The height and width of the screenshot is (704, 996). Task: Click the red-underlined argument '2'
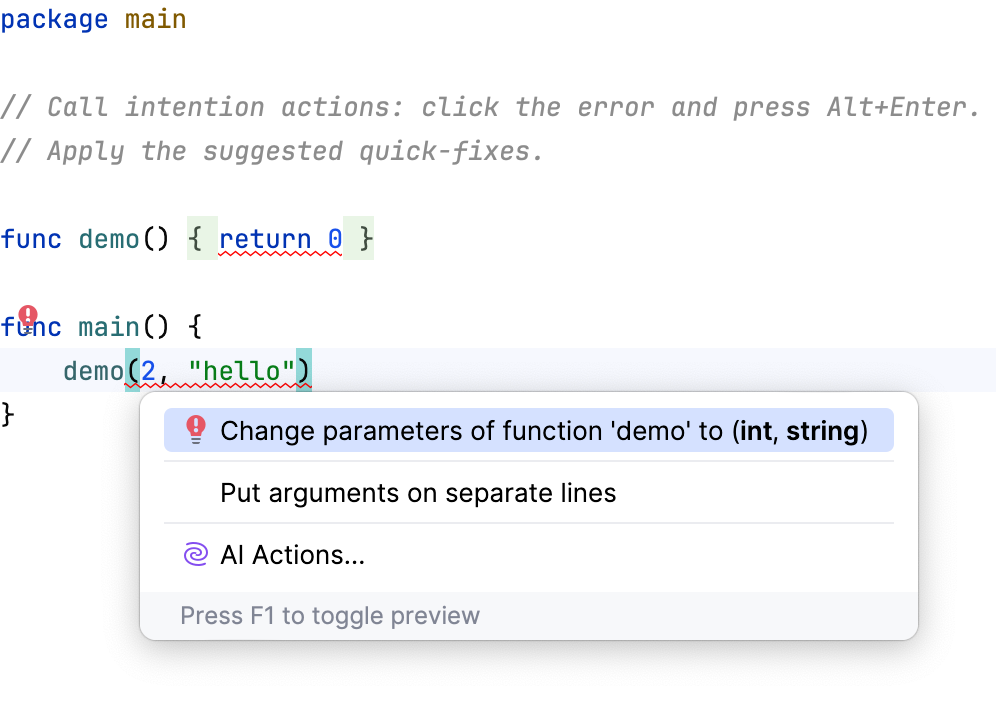[148, 370]
